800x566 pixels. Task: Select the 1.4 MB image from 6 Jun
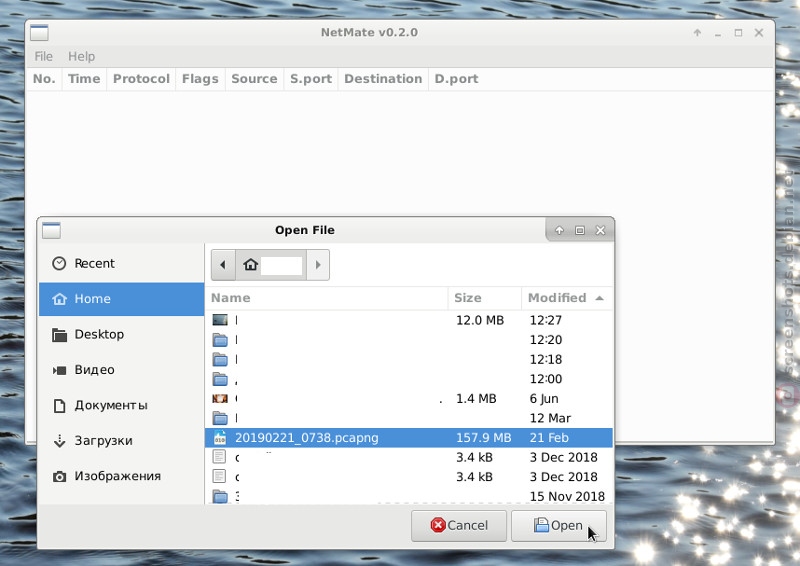409,399
